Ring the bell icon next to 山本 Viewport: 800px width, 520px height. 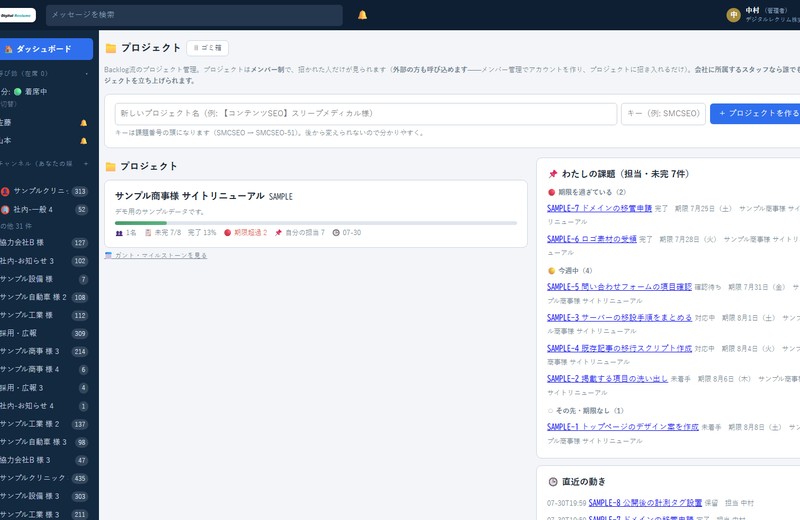coord(84,141)
